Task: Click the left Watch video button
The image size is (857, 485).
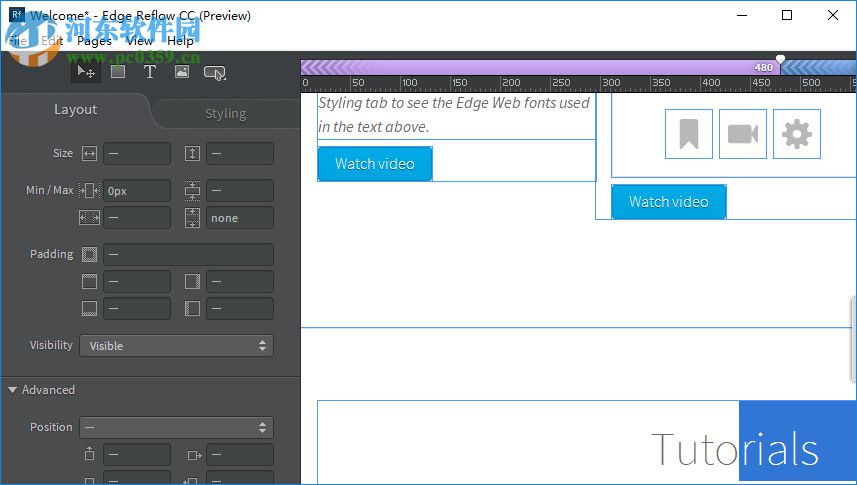Action: pyautogui.click(x=375, y=163)
